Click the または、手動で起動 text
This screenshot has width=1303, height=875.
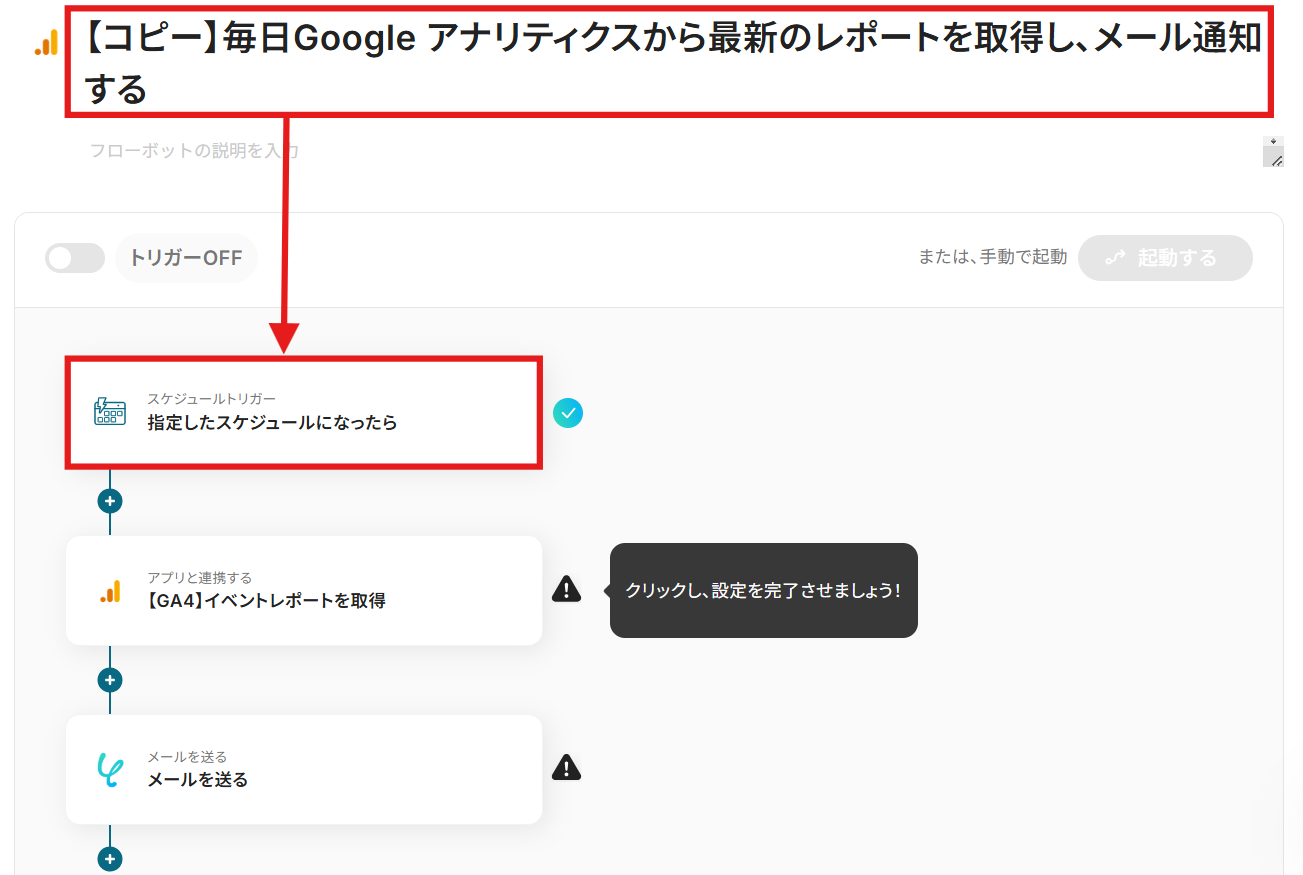tap(993, 257)
